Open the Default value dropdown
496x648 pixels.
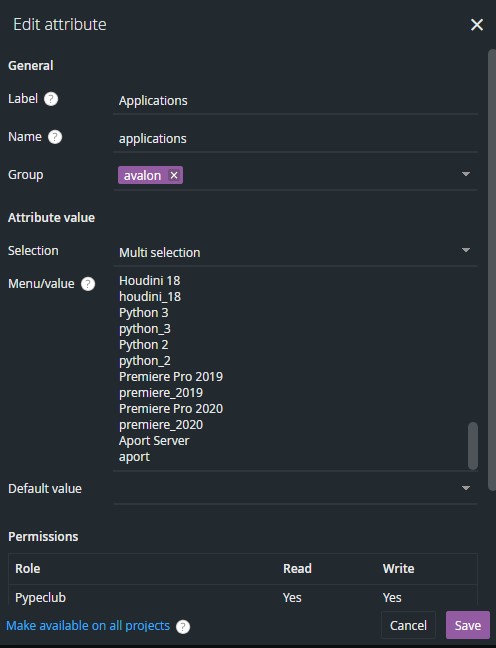(295, 488)
